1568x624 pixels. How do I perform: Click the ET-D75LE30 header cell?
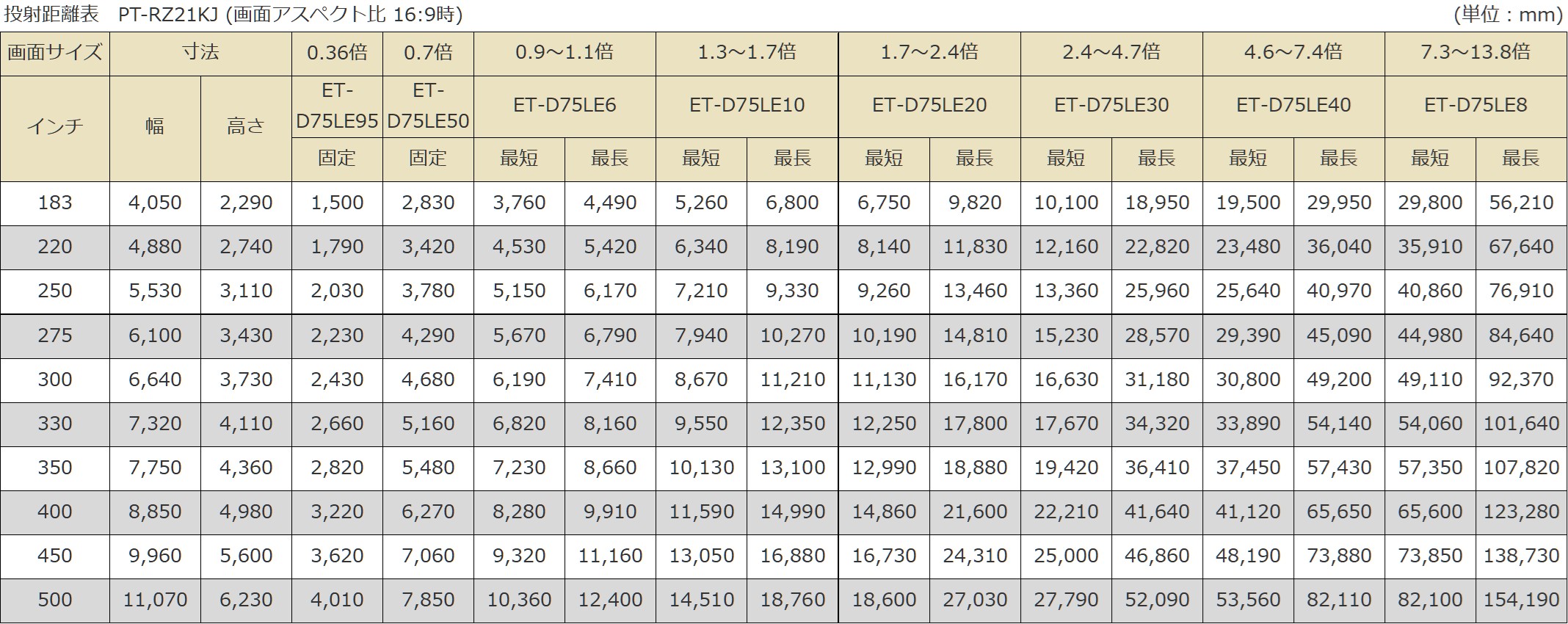click(1111, 106)
